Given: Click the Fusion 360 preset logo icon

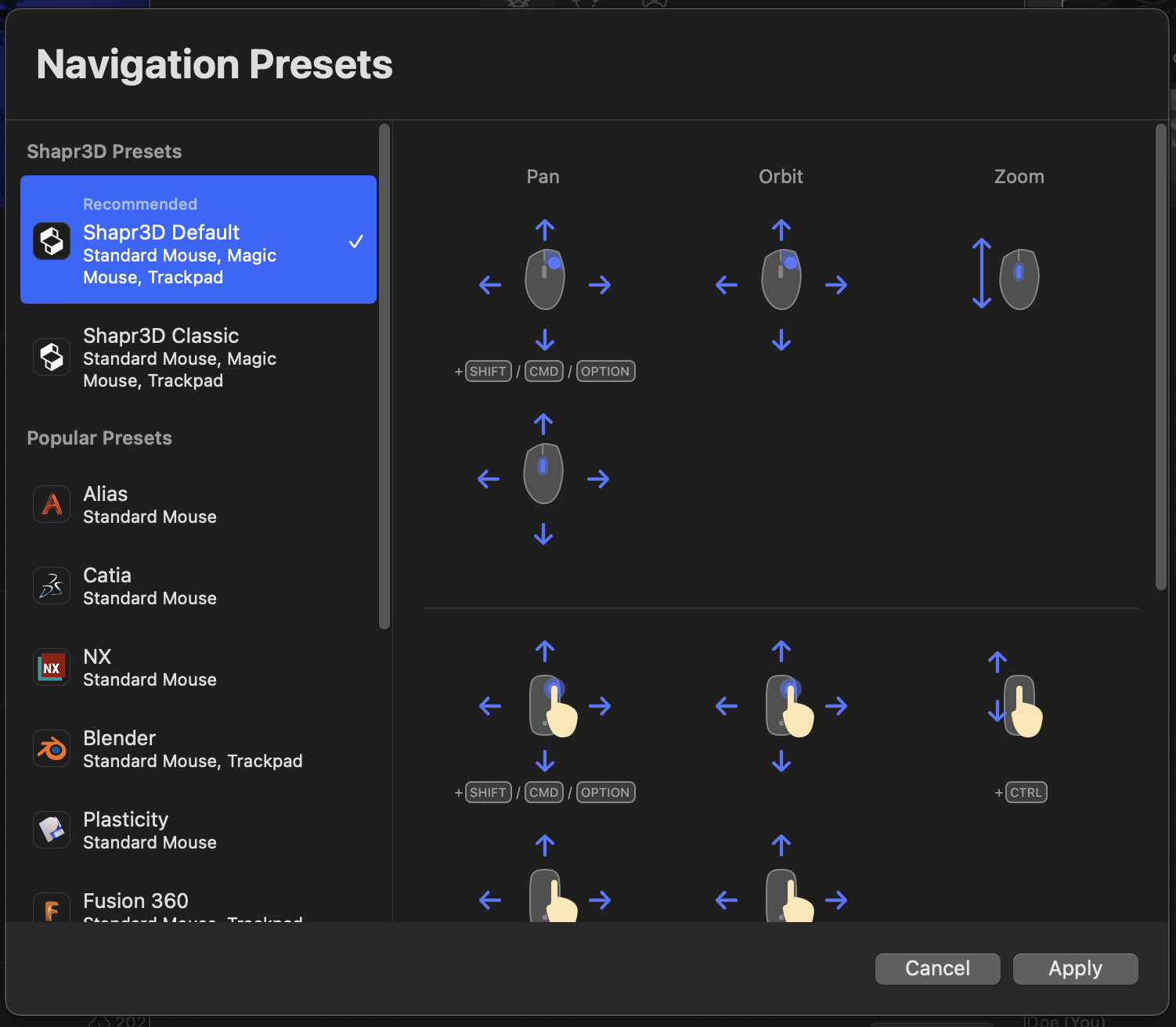Looking at the screenshot, I should pos(52,907).
